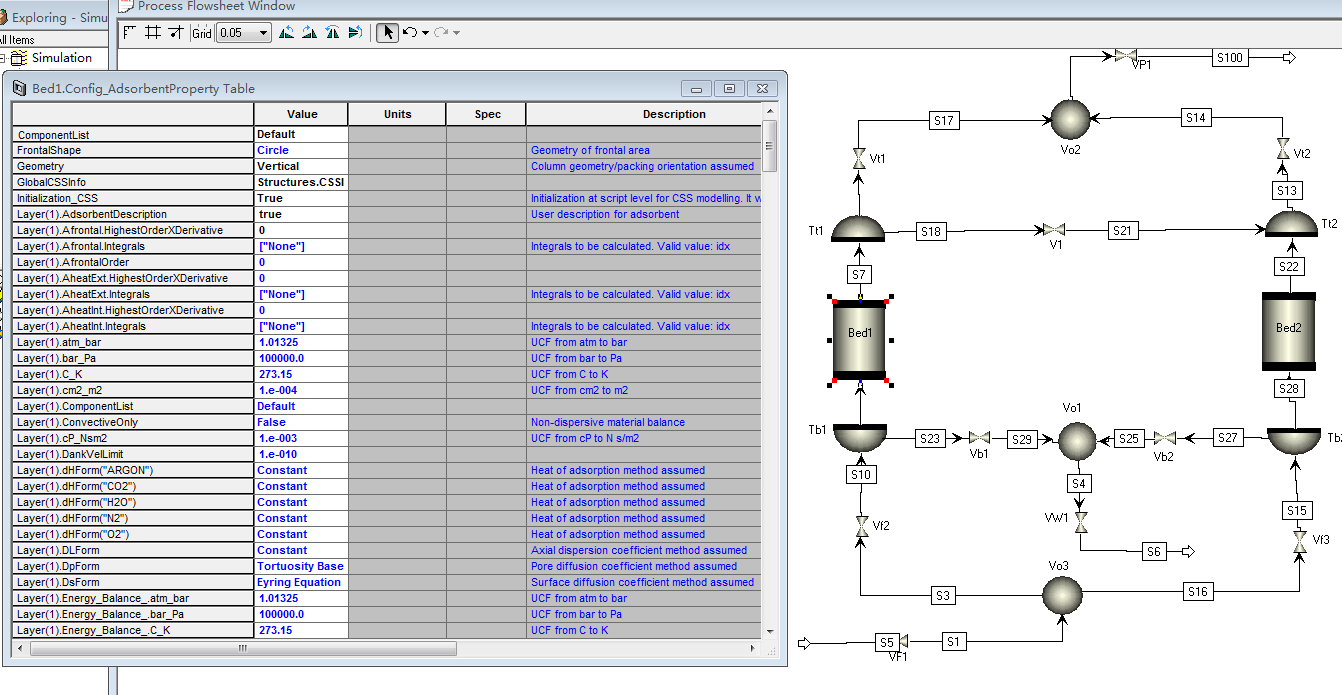
Task: Click the Description column header
Action: [673, 114]
